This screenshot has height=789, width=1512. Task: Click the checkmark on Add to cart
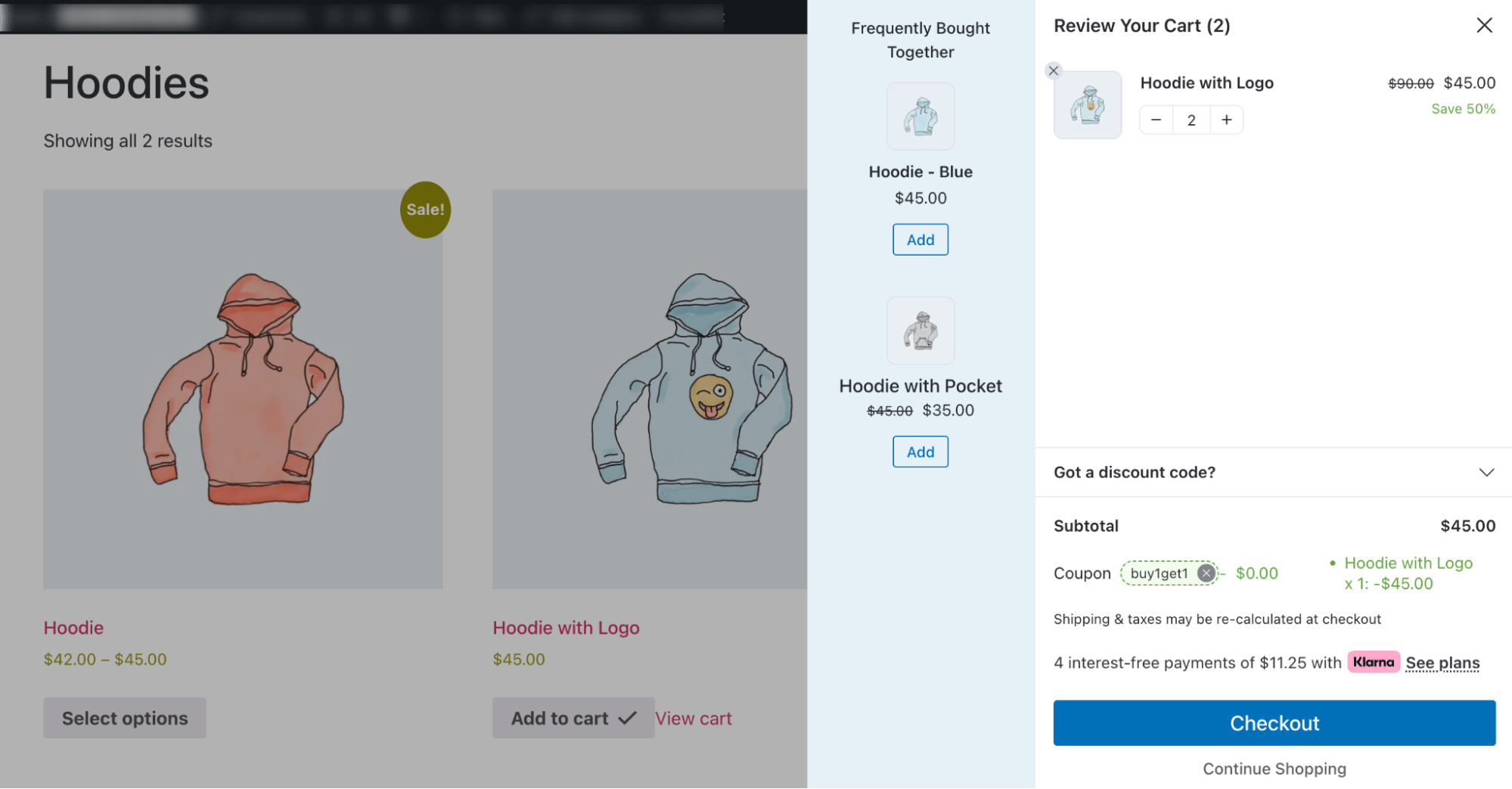(628, 716)
